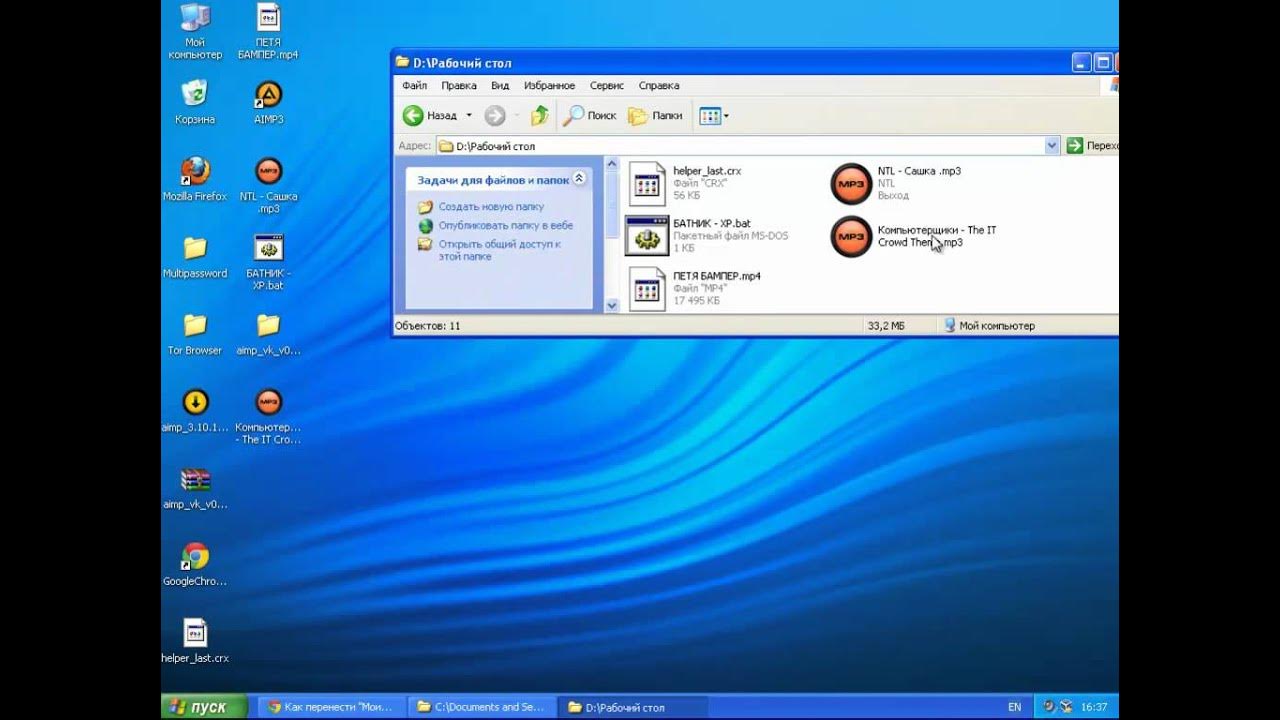The width and height of the screenshot is (1280, 720).
Task: Select the aimp_vk archive icon on desktop
Action: 195,488
